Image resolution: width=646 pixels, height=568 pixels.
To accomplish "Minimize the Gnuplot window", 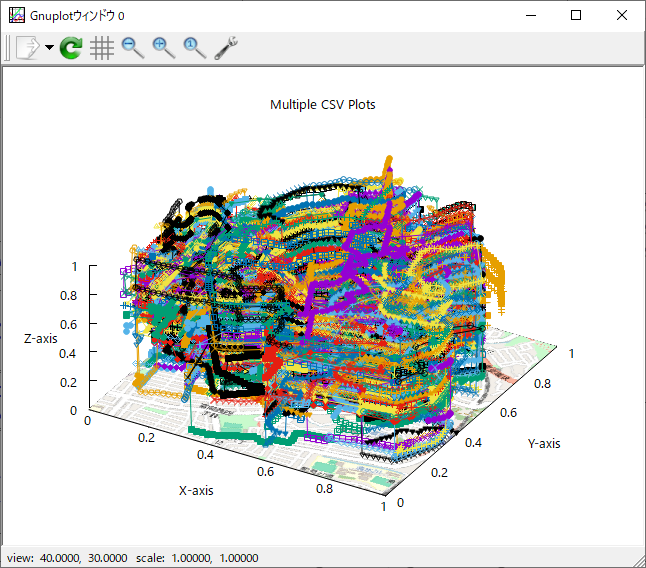I will click(530, 15).
